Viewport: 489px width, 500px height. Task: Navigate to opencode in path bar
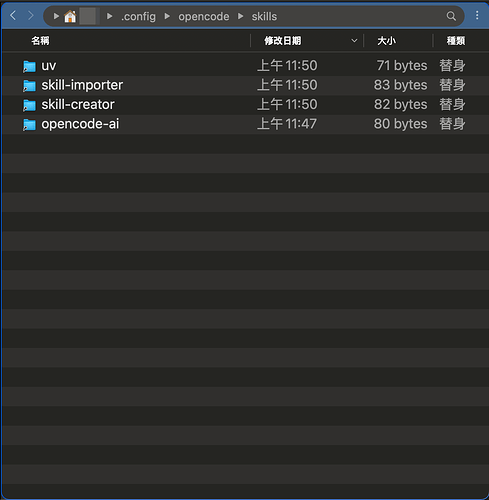[x=204, y=17]
